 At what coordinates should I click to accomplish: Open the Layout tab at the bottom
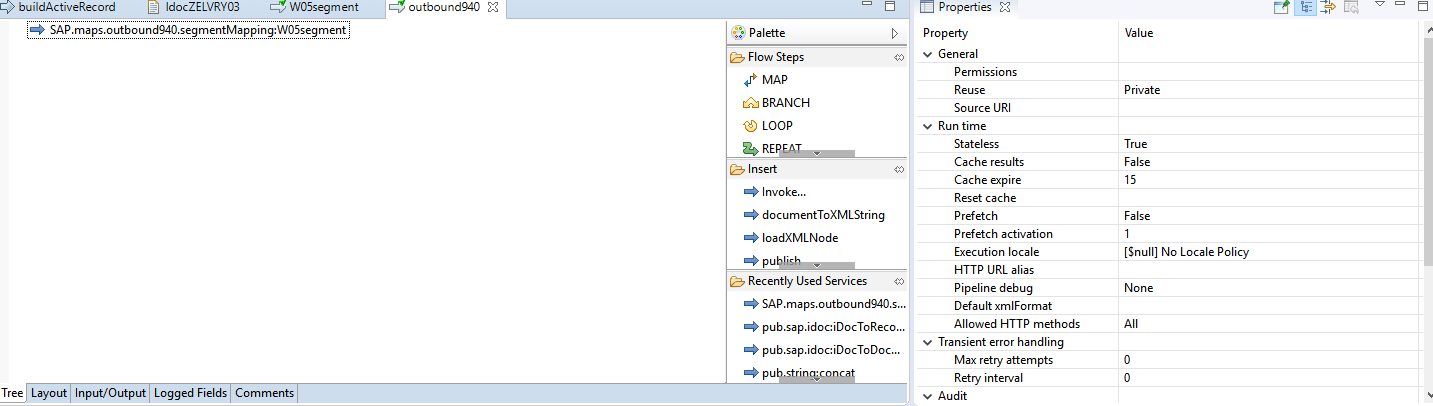click(48, 393)
